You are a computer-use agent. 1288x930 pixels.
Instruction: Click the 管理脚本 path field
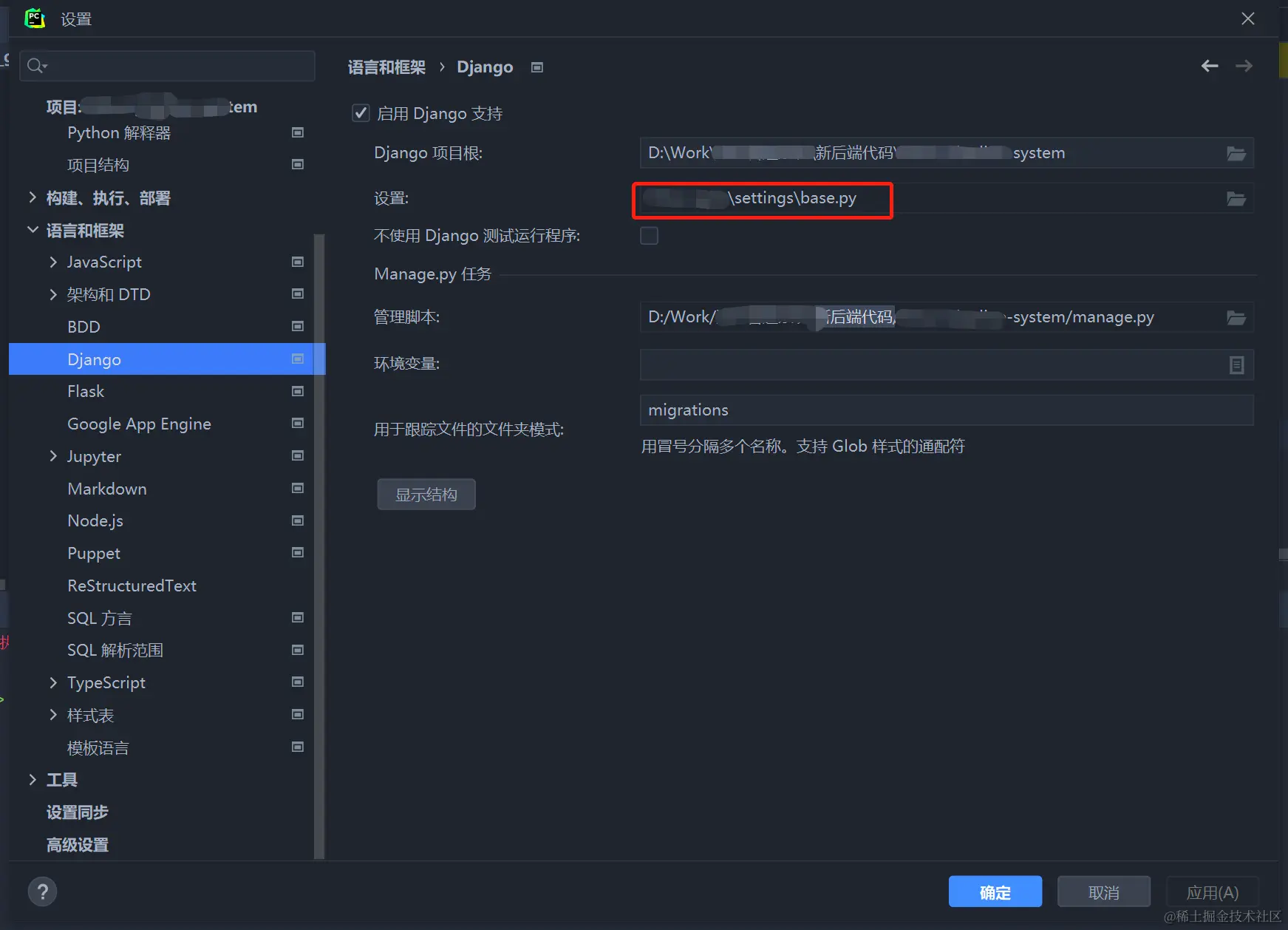point(947,317)
